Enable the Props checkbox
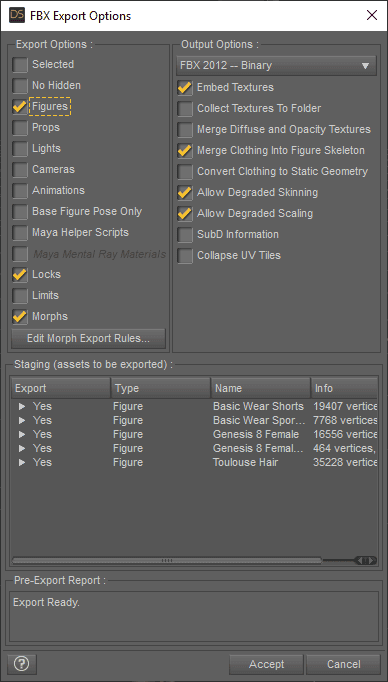The height and width of the screenshot is (682, 388). point(20,128)
